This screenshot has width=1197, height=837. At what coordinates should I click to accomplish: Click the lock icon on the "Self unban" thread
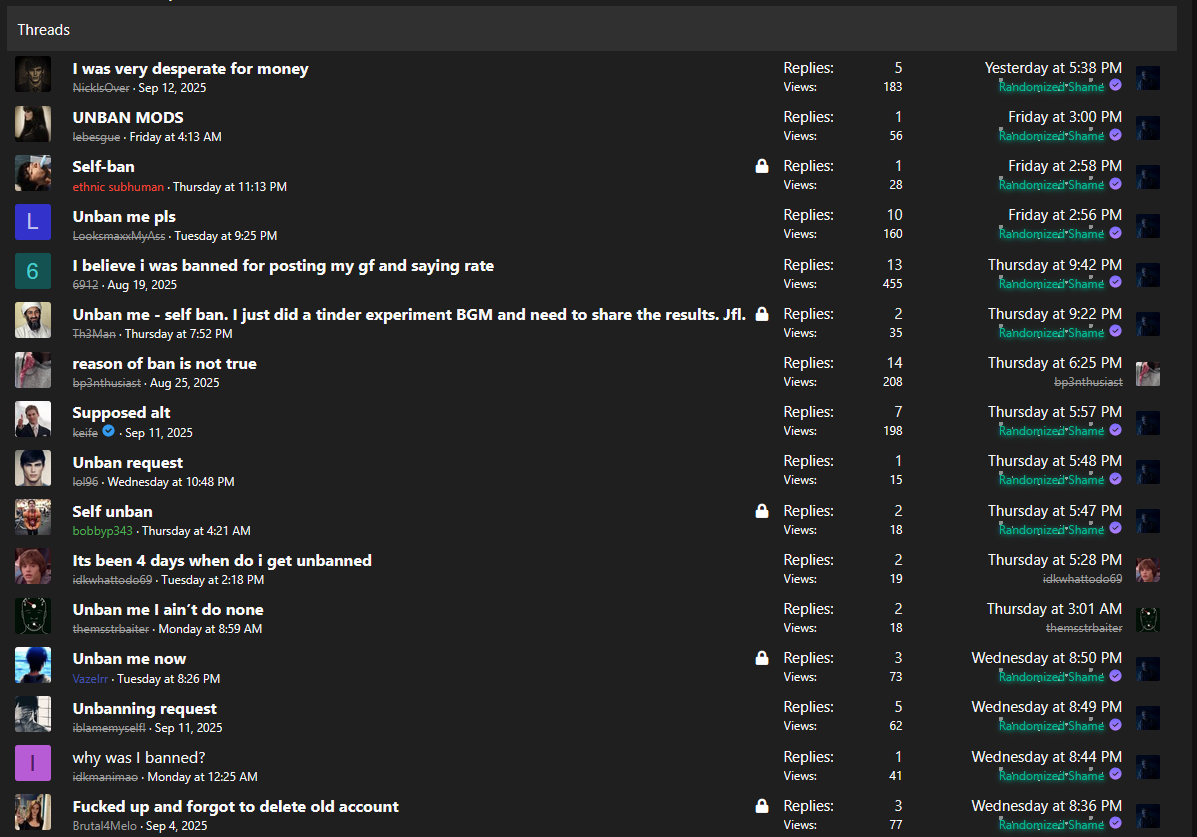762,511
